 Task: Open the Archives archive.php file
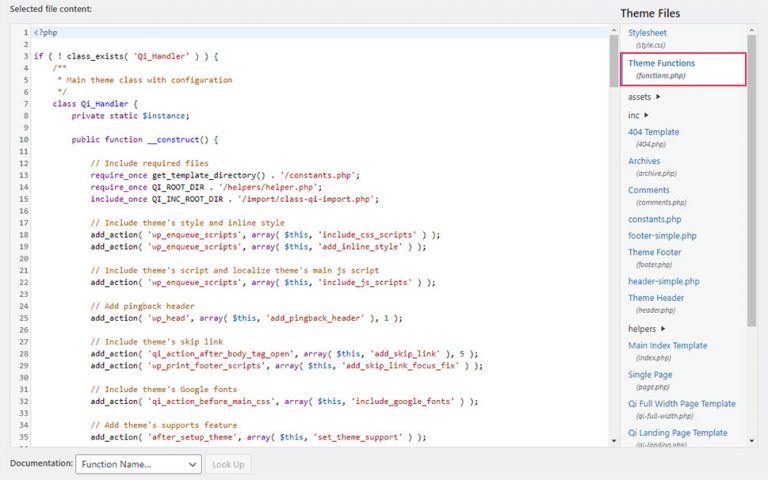pyautogui.click(x=644, y=161)
